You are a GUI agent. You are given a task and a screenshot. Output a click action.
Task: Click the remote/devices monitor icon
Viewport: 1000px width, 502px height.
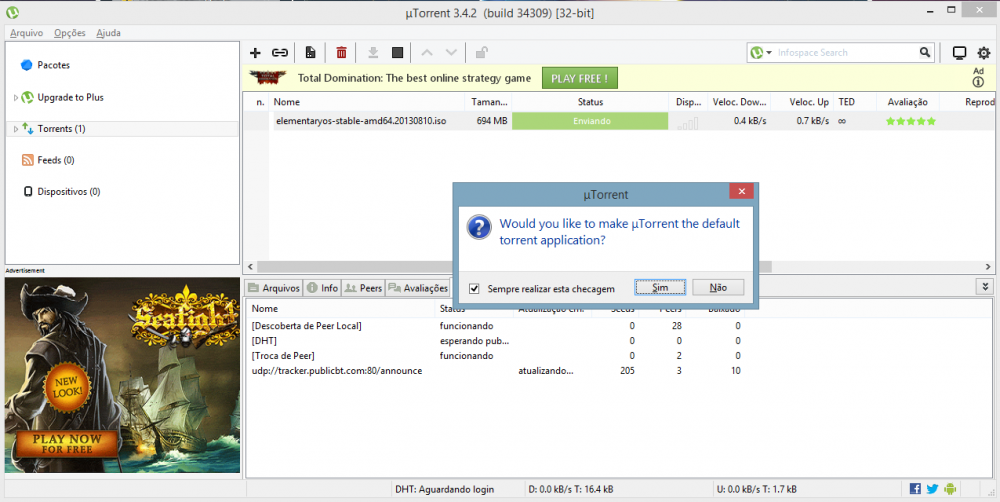(959, 53)
